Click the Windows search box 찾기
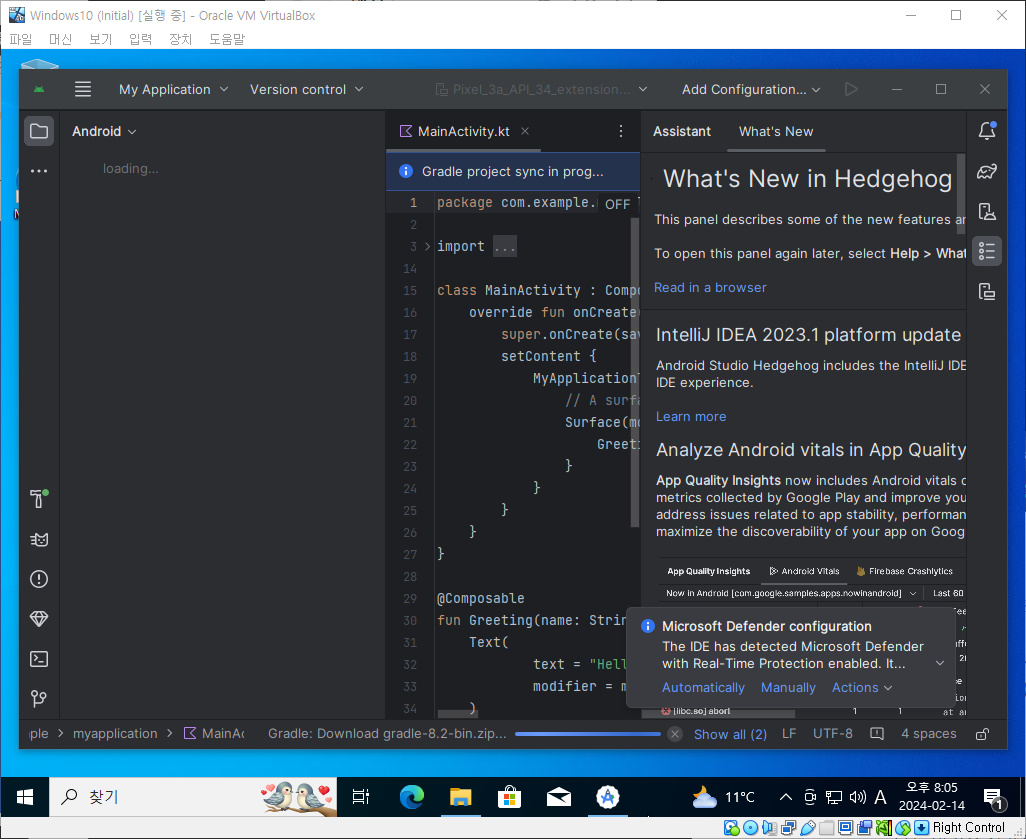The width and height of the screenshot is (1026, 839). click(193, 796)
